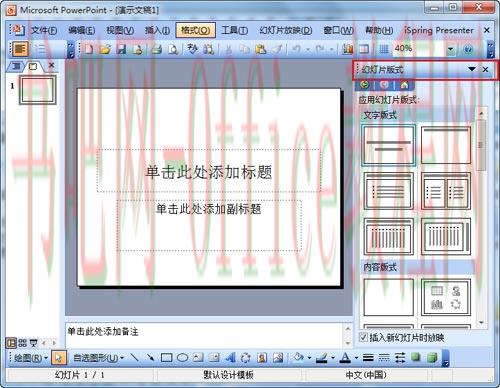Click the blue Help question mark icon
Screen dimensions: 500x388
[x=468, y=49]
